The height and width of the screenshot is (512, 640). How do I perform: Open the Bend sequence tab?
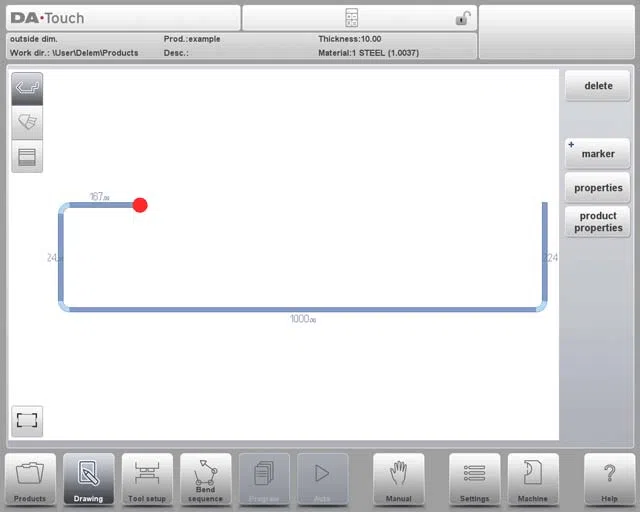pyautogui.click(x=205, y=479)
